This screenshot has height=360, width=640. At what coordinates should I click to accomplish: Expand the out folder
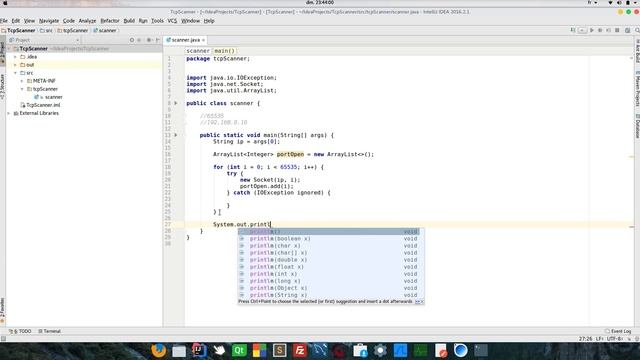pos(16,65)
